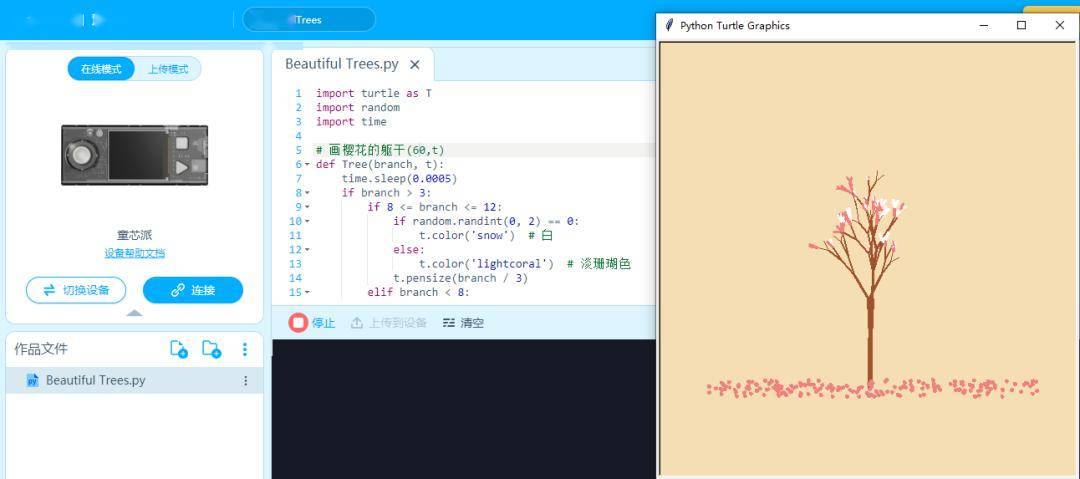The width and height of the screenshot is (1080, 479).
Task: Fold the if branch block at line 8
Action: [x=307, y=193]
